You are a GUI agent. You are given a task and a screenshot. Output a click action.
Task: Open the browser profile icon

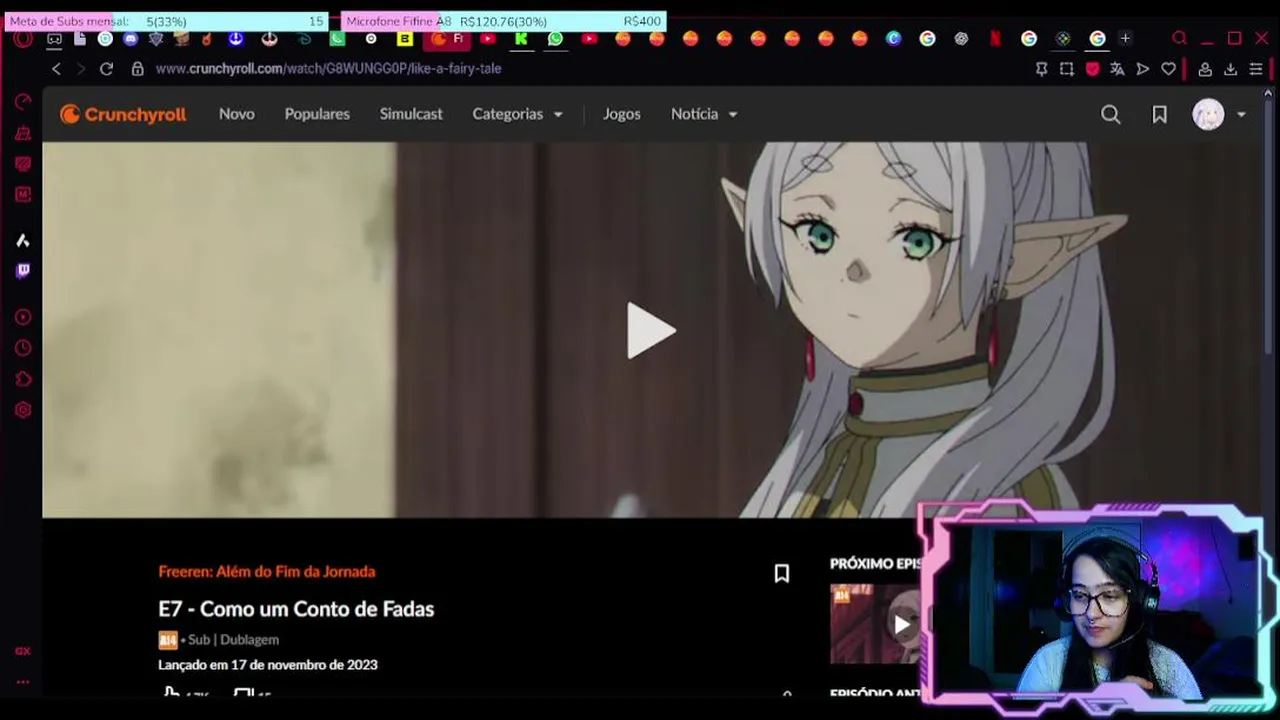click(x=1205, y=69)
